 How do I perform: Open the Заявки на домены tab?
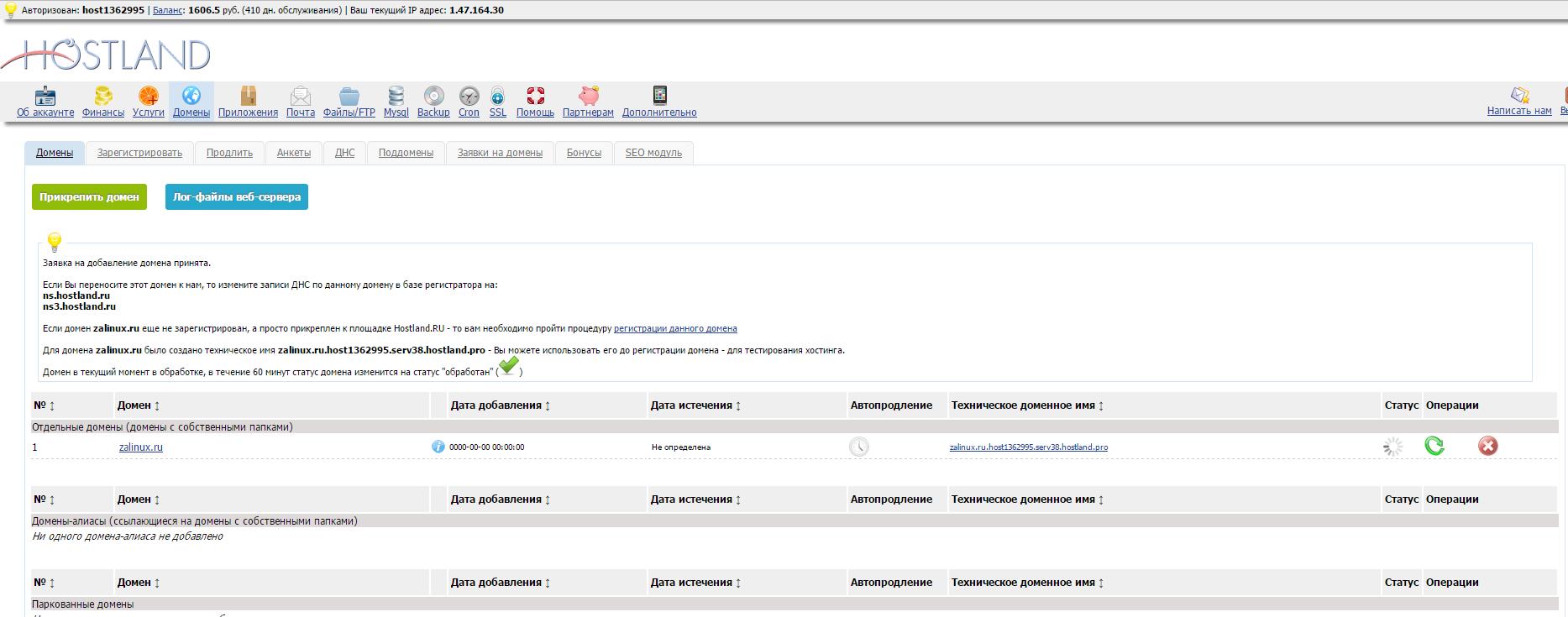click(x=500, y=153)
